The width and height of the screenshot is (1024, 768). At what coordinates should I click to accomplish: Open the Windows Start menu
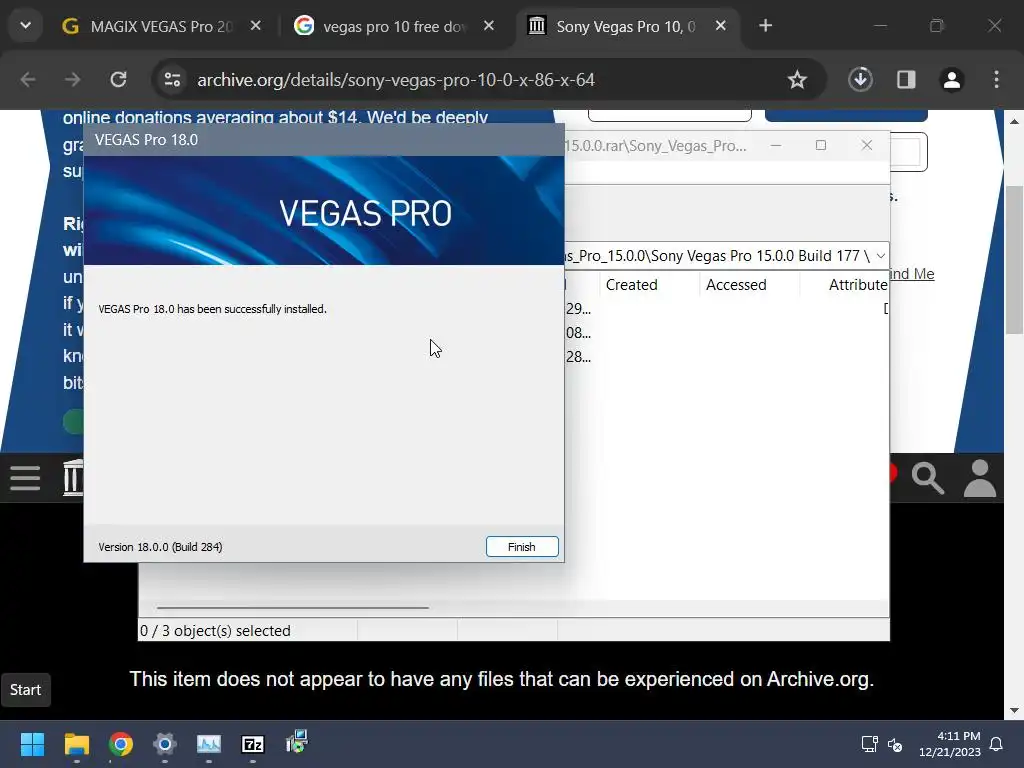32,744
